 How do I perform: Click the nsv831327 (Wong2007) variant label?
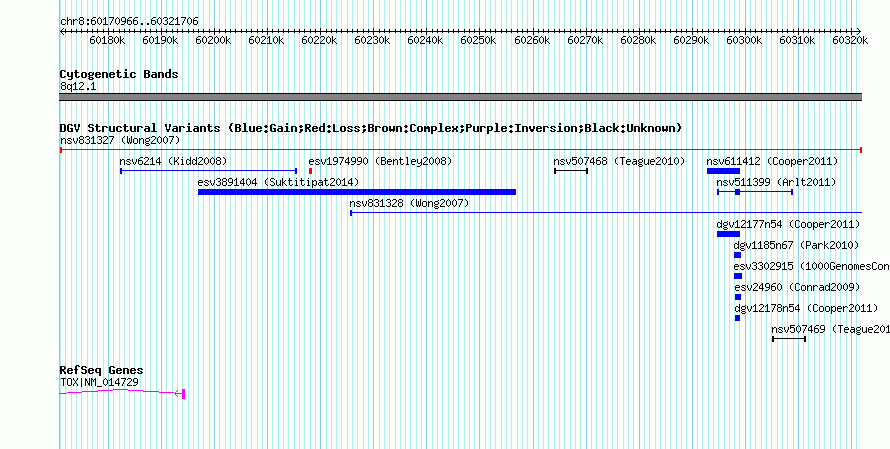click(120, 140)
